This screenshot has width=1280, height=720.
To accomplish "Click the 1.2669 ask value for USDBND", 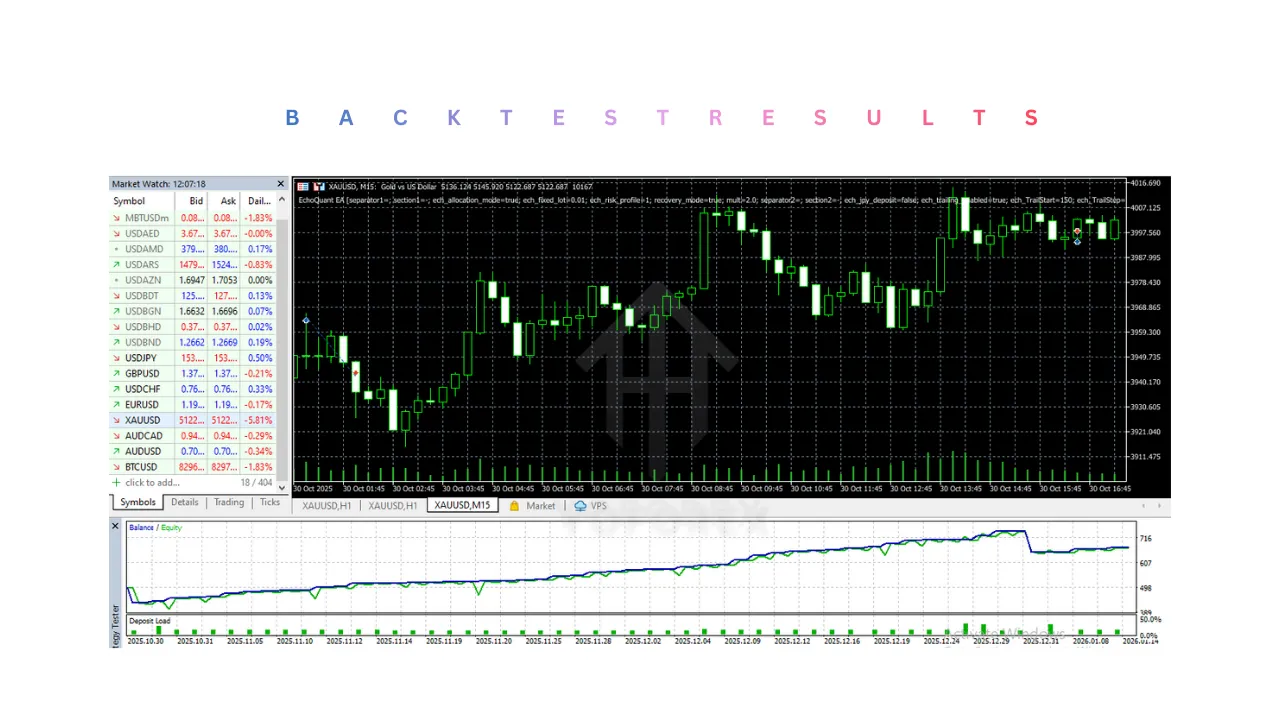I will click(x=225, y=342).
